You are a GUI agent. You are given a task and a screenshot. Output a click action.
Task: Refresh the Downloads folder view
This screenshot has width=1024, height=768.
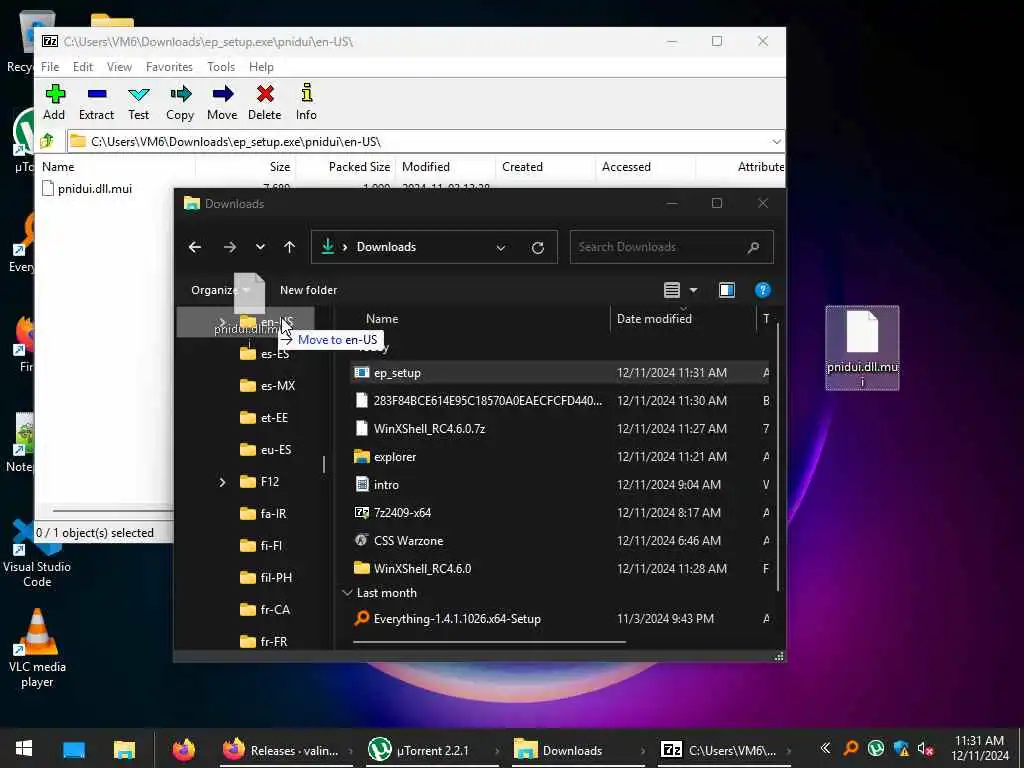coord(537,248)
